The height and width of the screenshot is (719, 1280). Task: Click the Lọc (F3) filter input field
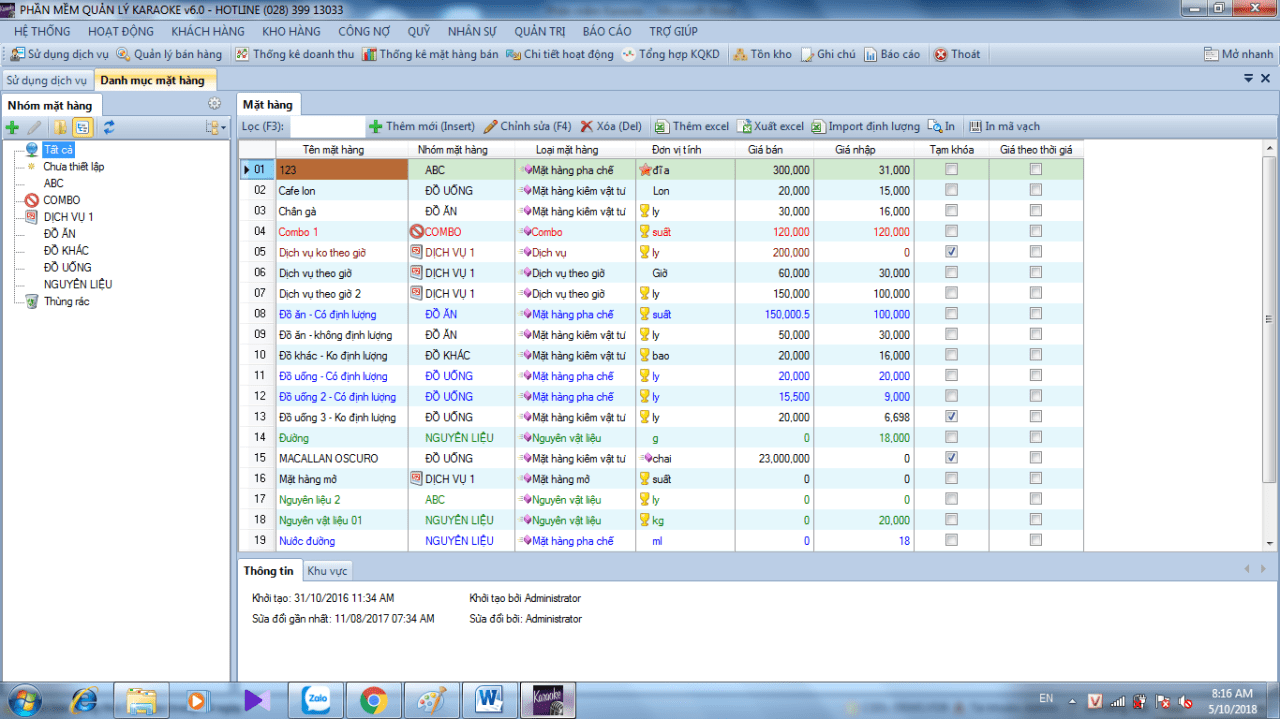[x=327, y=127]
